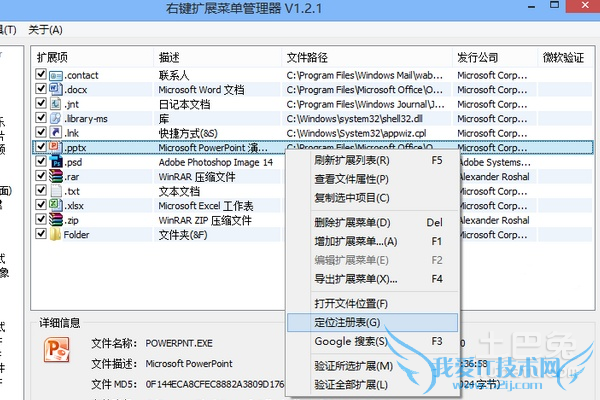Viewport: 600px width, 400px height.
Task: Click the shell32.dll file path cell
Action: 355,119
